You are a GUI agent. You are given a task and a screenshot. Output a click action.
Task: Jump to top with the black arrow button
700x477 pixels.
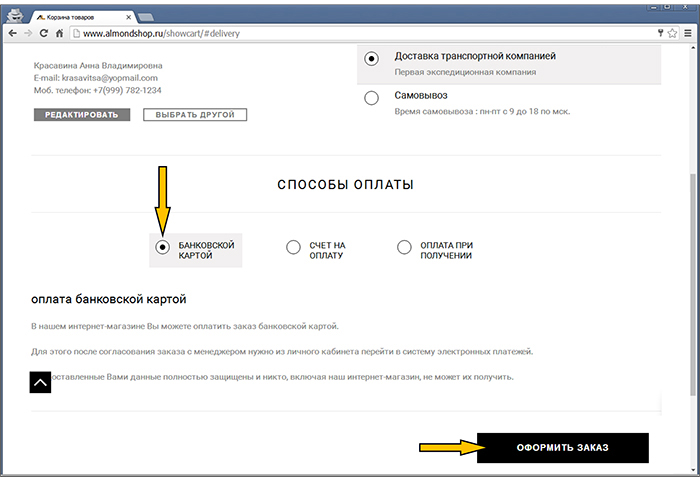pyautogui.click(x=40, y=382)
